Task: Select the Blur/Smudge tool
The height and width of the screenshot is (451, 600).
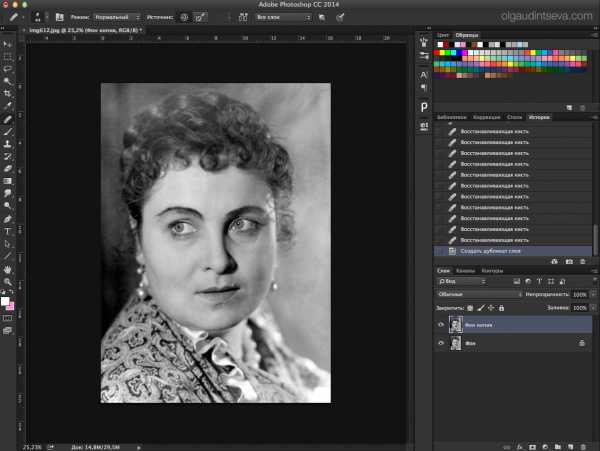Action: point(7,193)
